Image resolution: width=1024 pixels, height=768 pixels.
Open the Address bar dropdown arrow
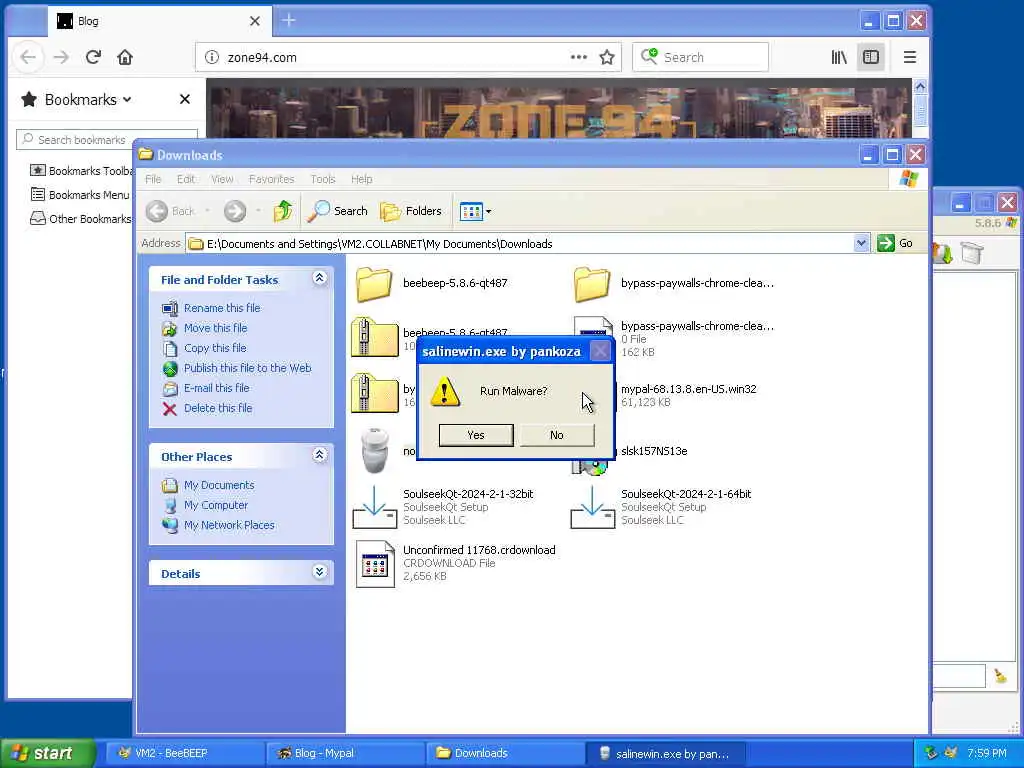pos(861,244)
